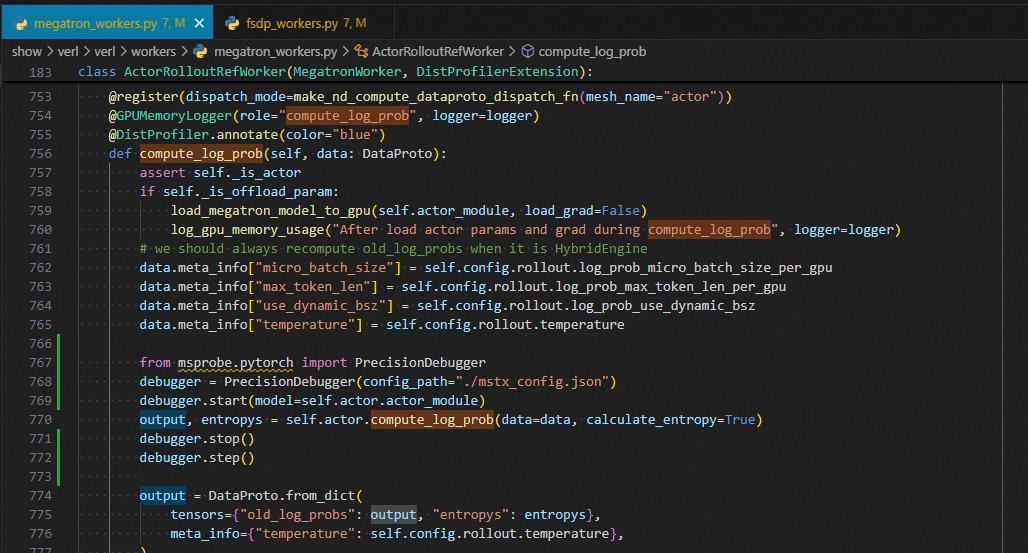The width and height of the screenshot is (1028, 553).
Task: Click 'debugger.step()' on line 772
Action: click(197, 458)
